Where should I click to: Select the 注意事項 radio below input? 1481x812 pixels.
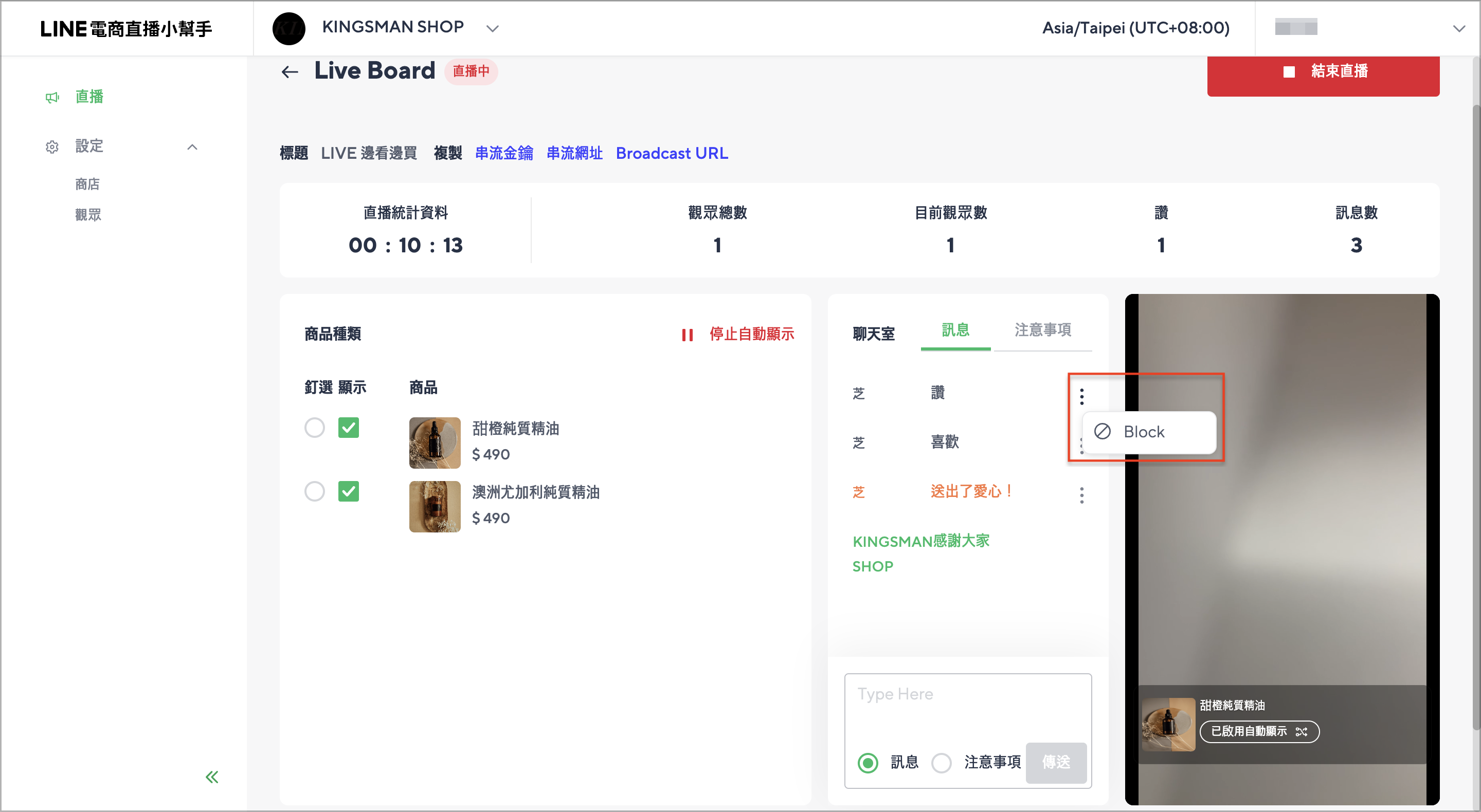click(941, 763)
